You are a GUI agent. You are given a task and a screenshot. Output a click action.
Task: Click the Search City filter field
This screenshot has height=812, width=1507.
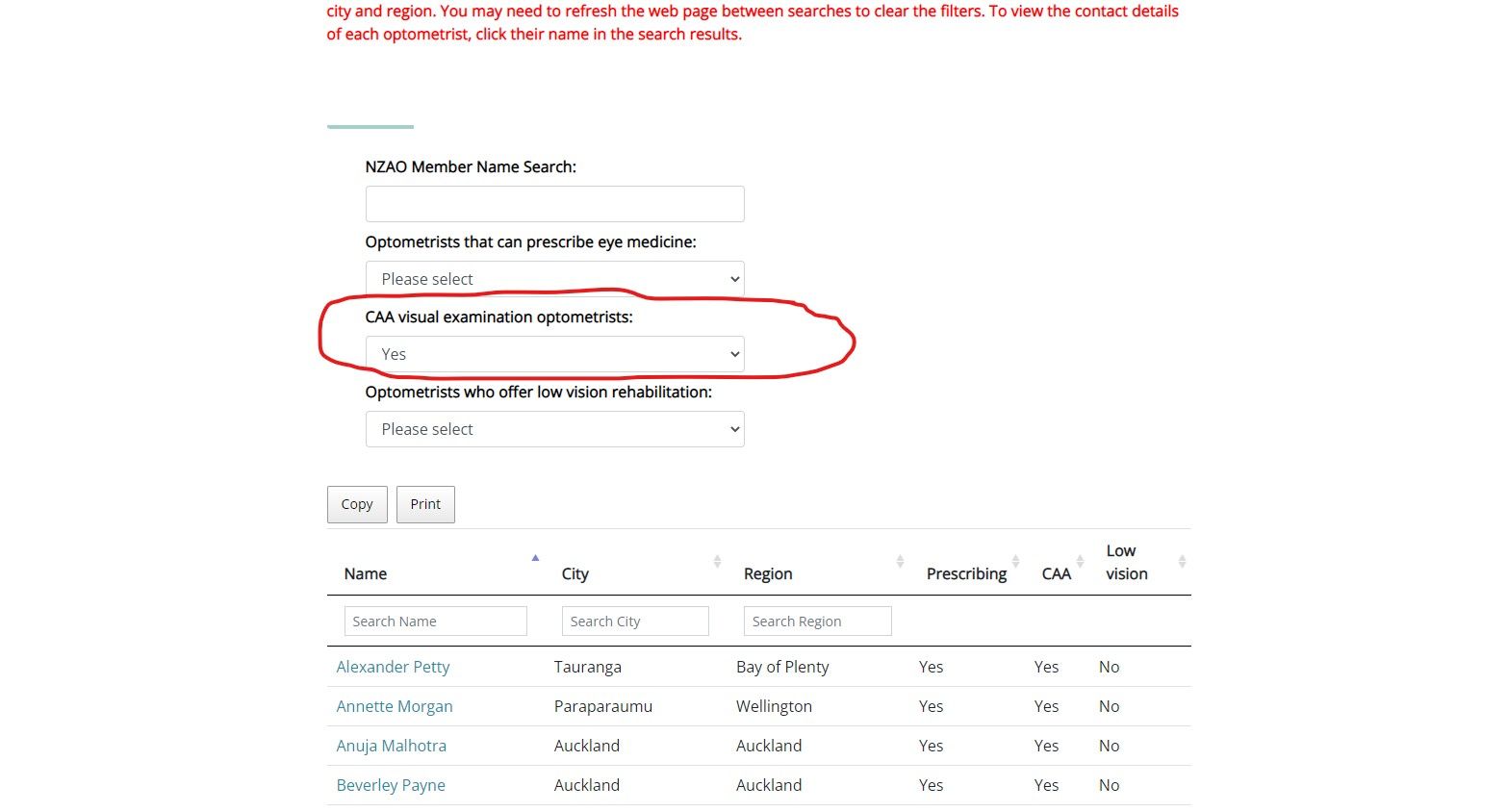635,621
